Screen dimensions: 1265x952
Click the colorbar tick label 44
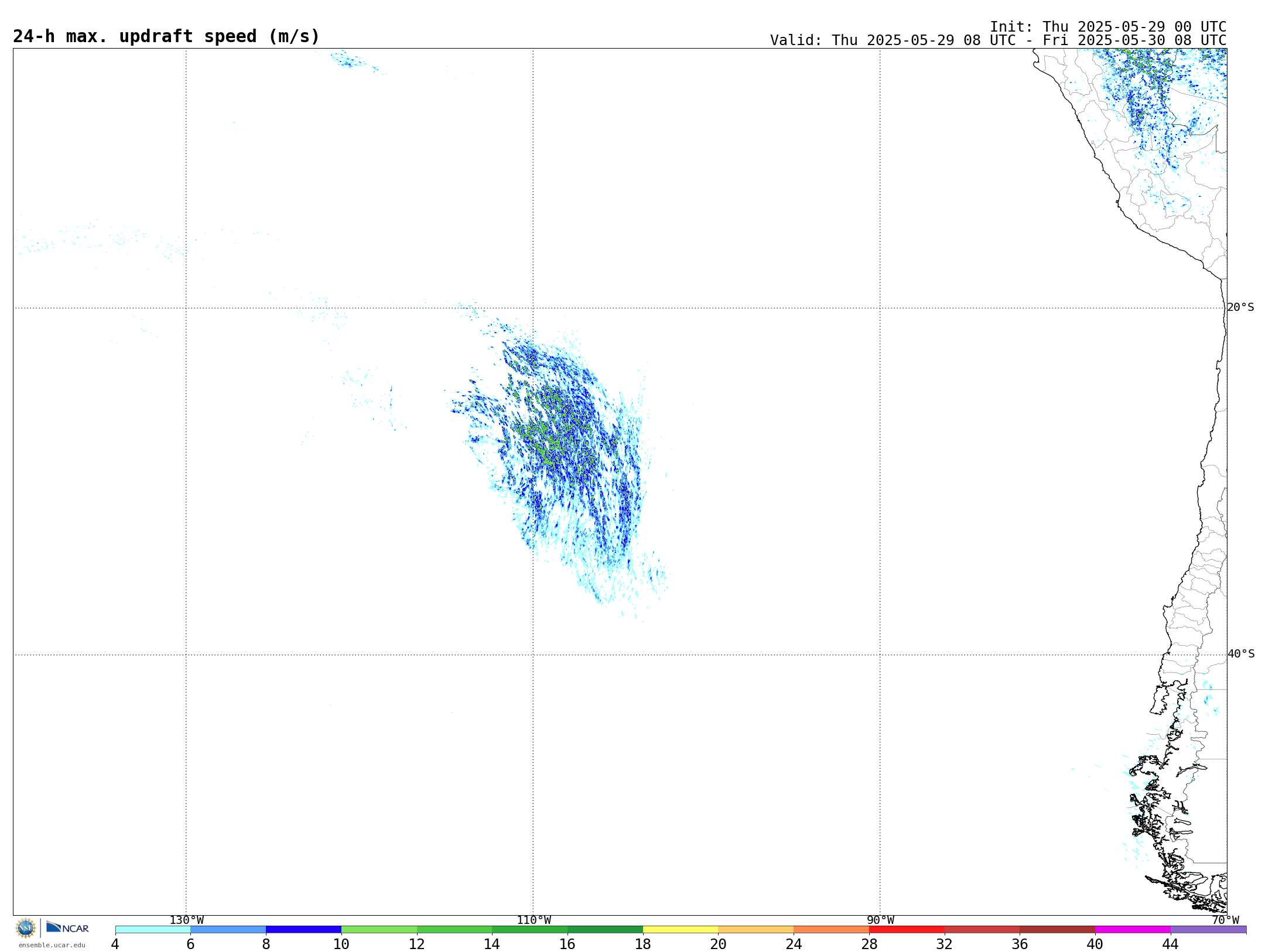(x=1171, y=944)
